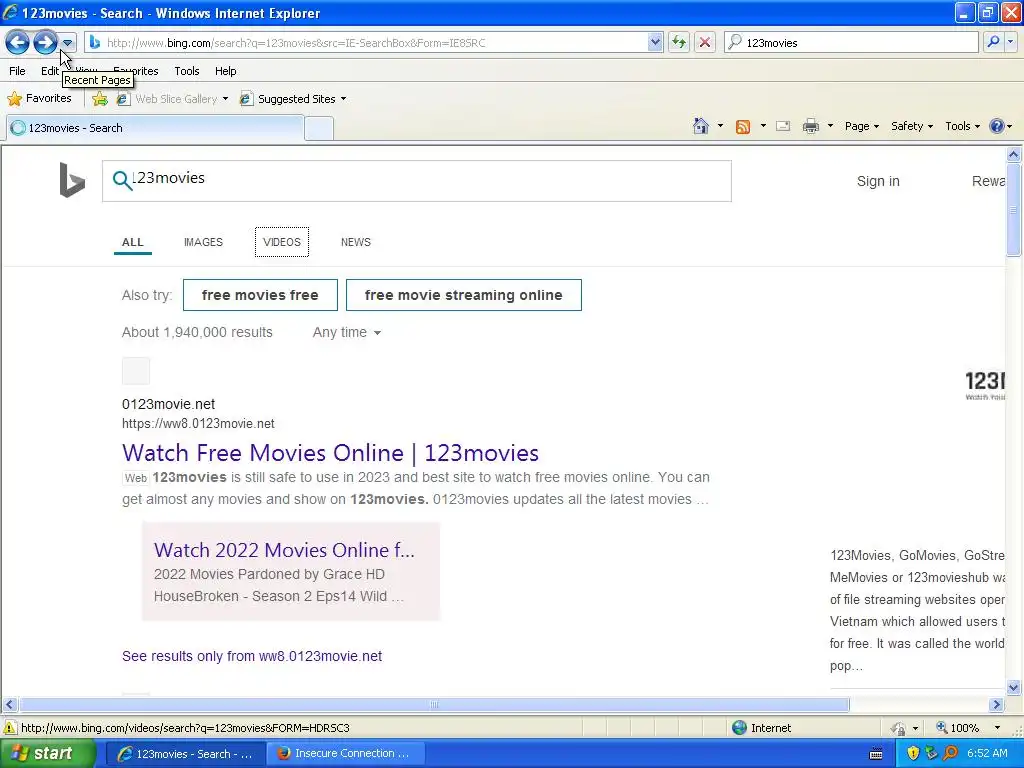Click the Bing logo on page
This screenshot has width=1024, height=768.
72,180
